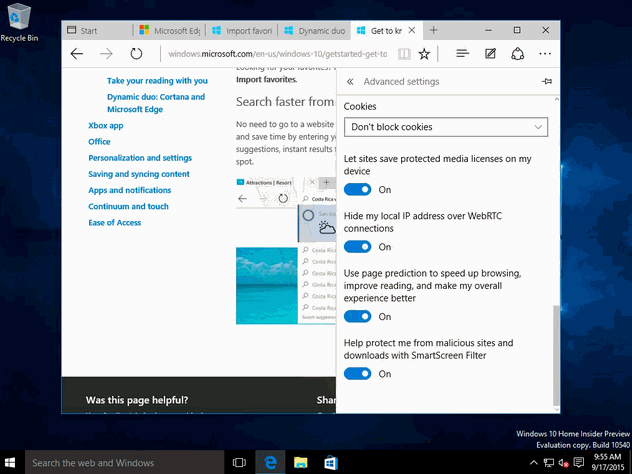Go back from Advanced settings chevrons
Screen dimensions: 632x474
(x=350, y=81)
